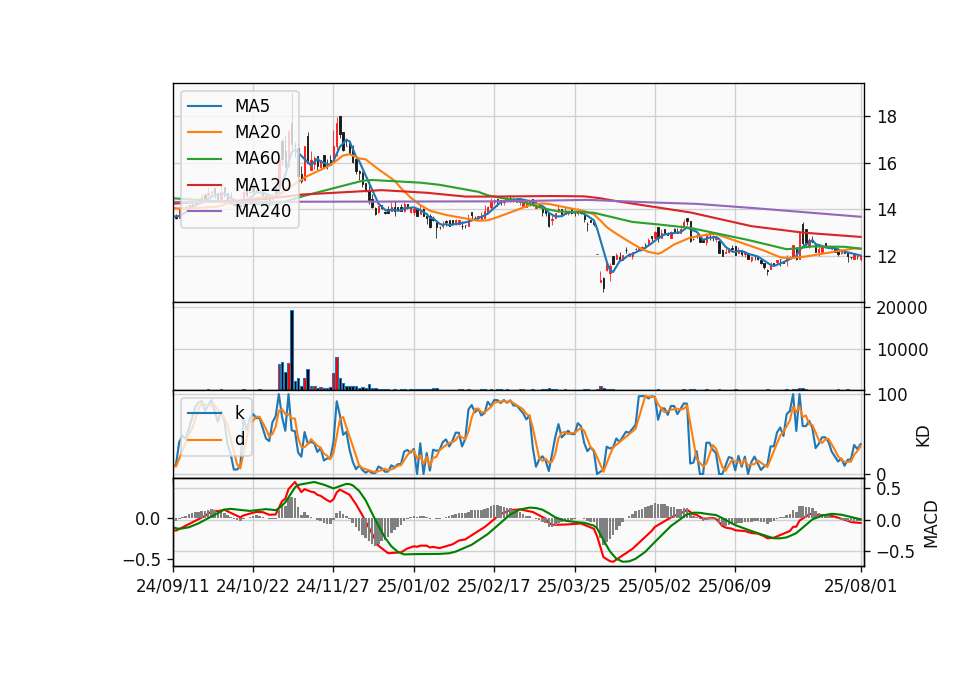Image resolution: width=960 pixels, height=690 pixels.
Task: Click the 25/01/02 date axis label
Action: tap(413, 586)
